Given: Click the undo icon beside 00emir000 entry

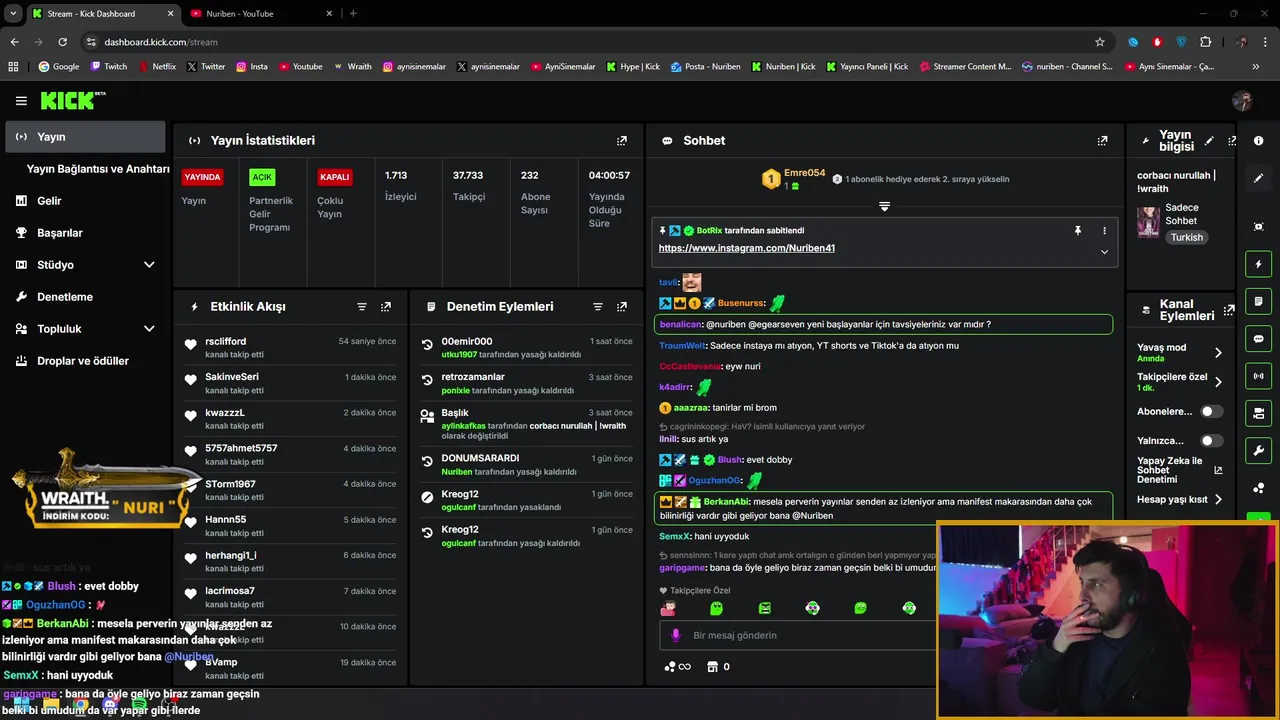Looking at the screenshot, I should [x=427, y=346].
